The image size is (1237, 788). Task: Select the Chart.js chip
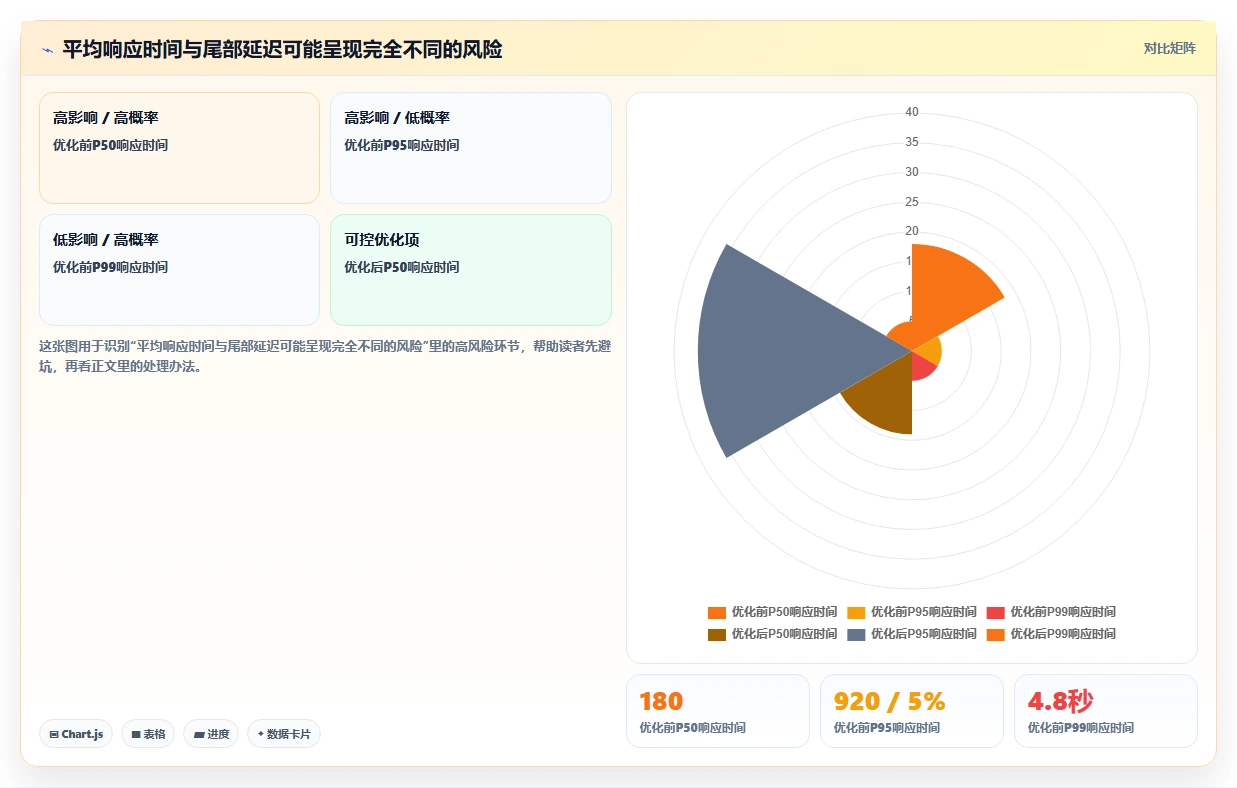(76, 734)
